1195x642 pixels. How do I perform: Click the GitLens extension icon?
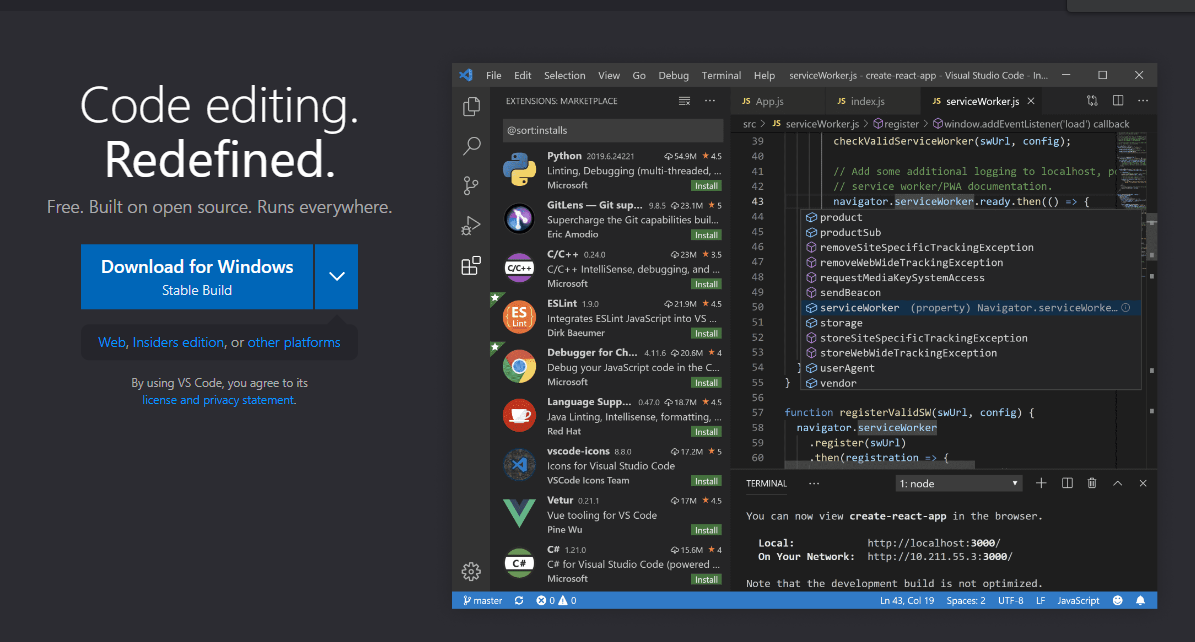pos(519,219)
